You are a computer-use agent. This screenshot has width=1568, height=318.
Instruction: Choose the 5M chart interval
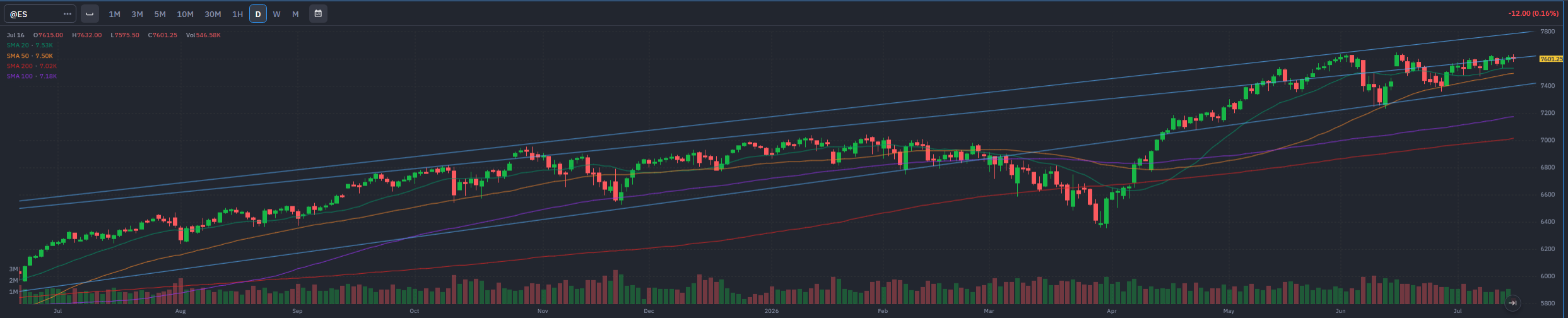click(160, 14)
